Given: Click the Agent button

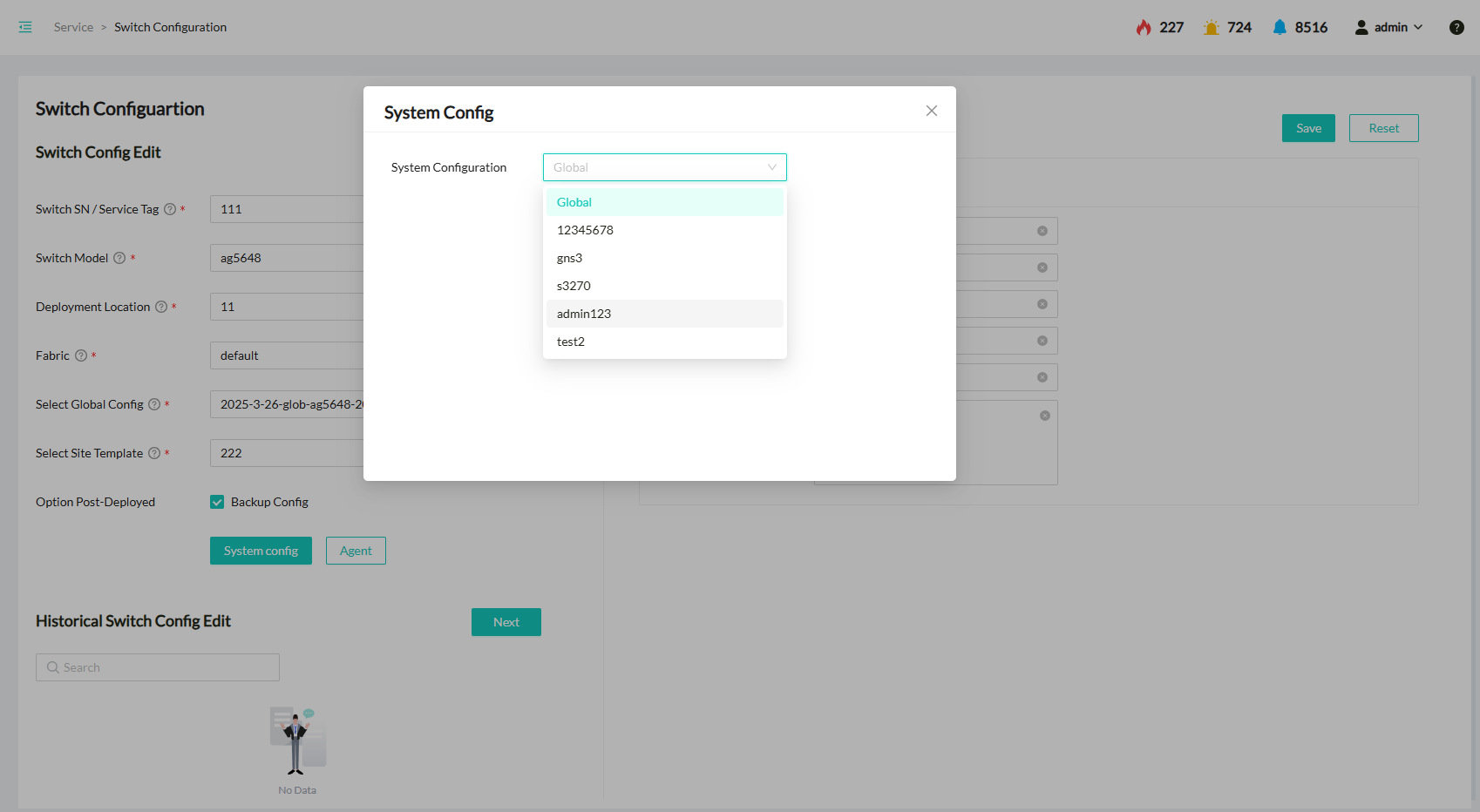Looking at the screenshot, I should coord(356,551).
